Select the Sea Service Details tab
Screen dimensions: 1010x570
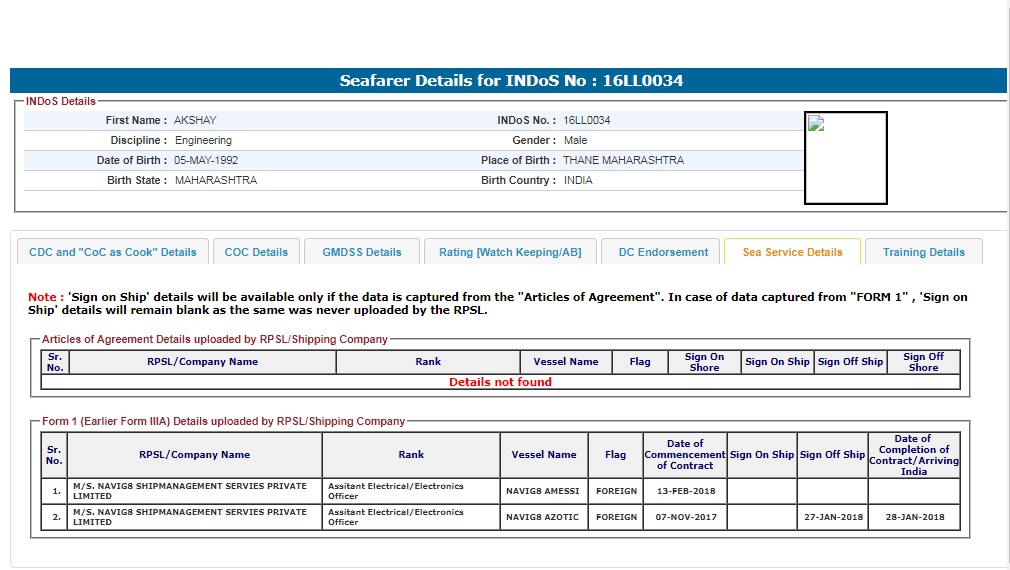pos(792,252)
